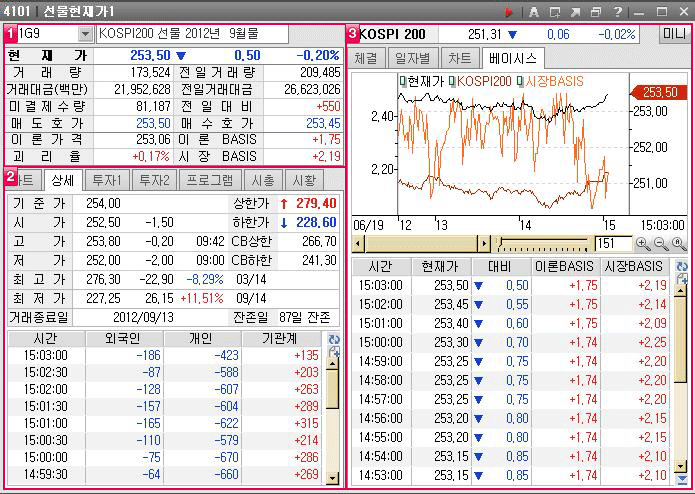Select the 15:02:30 row in investor table

(164, 372)
